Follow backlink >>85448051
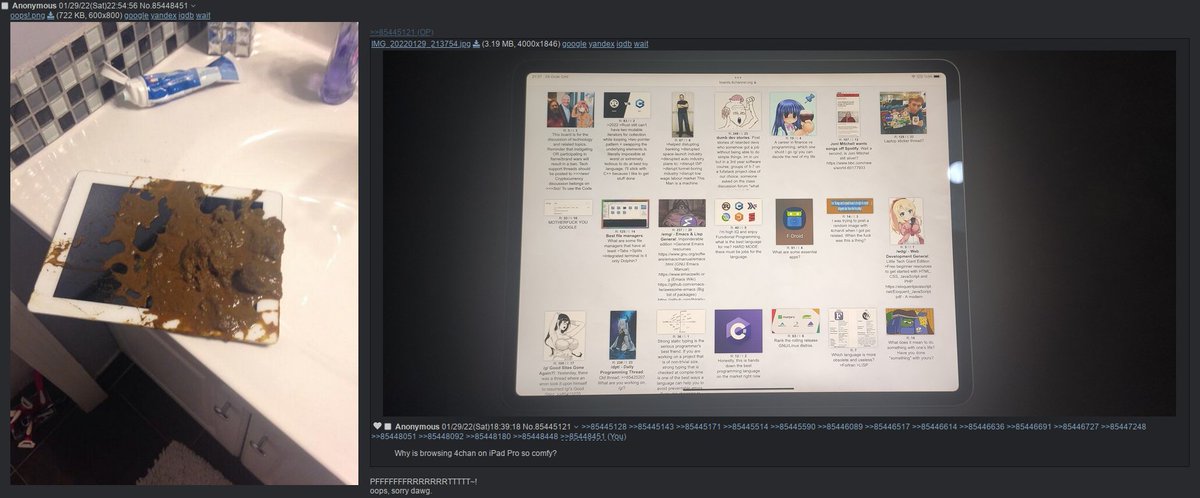 (x=394, y=437)
